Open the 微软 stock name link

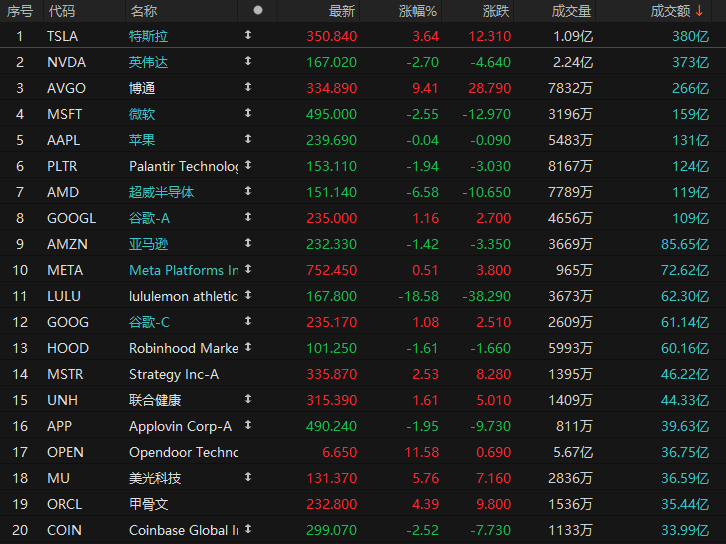point(142,114)
